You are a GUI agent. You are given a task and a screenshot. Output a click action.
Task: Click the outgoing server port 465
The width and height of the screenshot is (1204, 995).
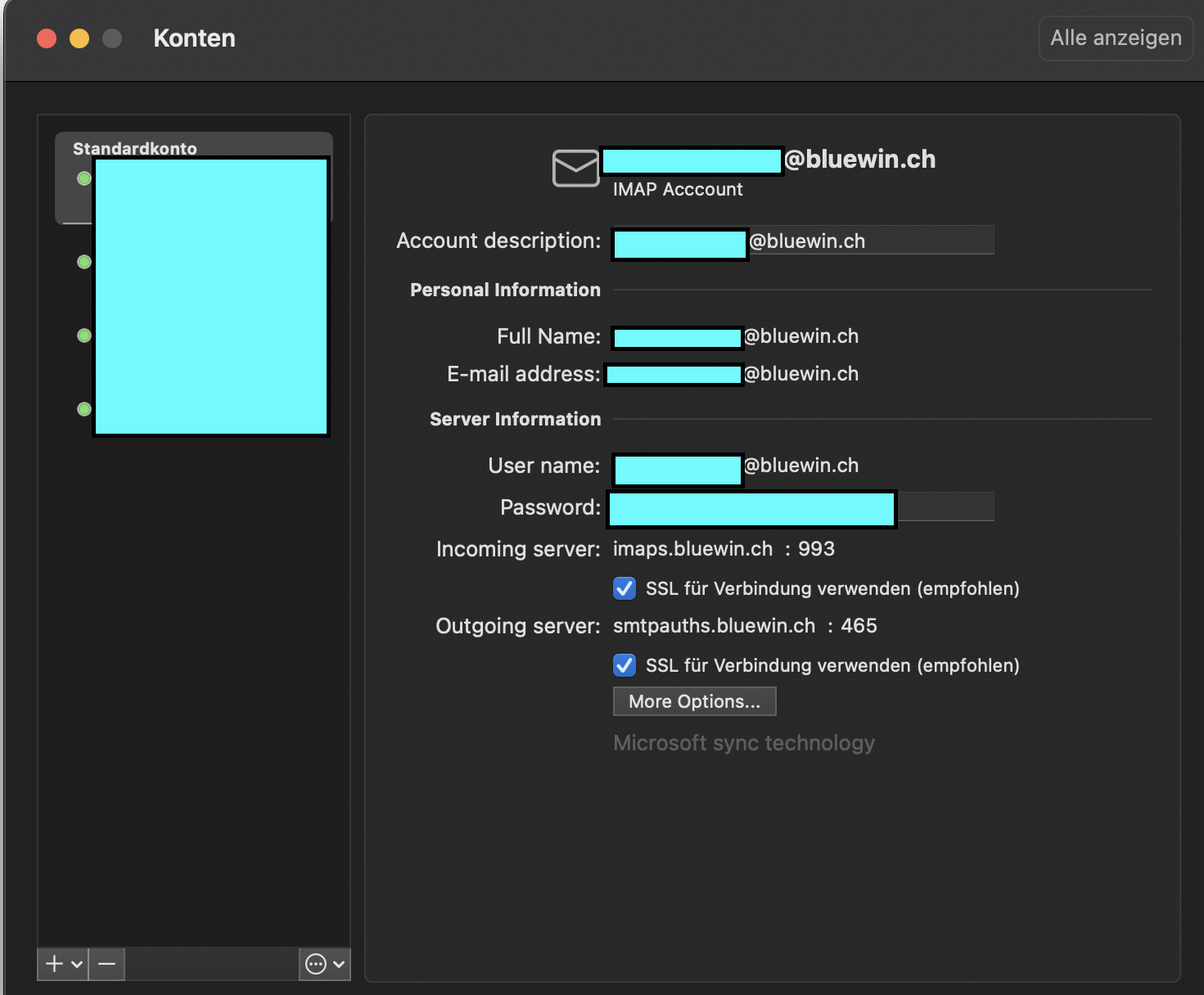point(859,626)
